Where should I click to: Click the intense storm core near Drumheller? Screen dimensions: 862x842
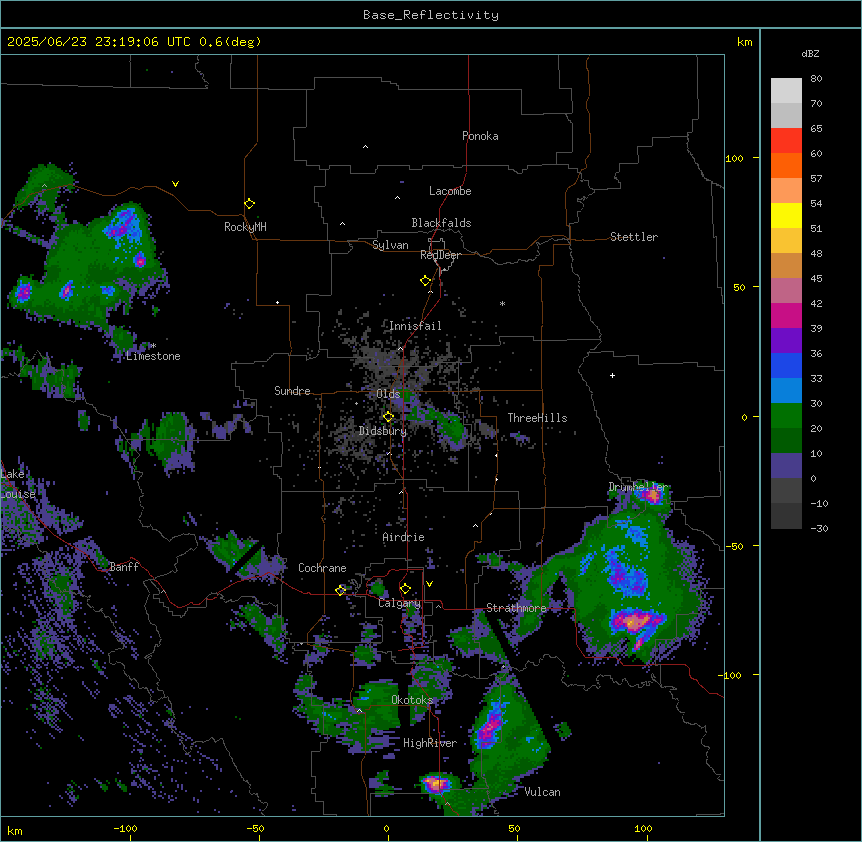[653, 495]
